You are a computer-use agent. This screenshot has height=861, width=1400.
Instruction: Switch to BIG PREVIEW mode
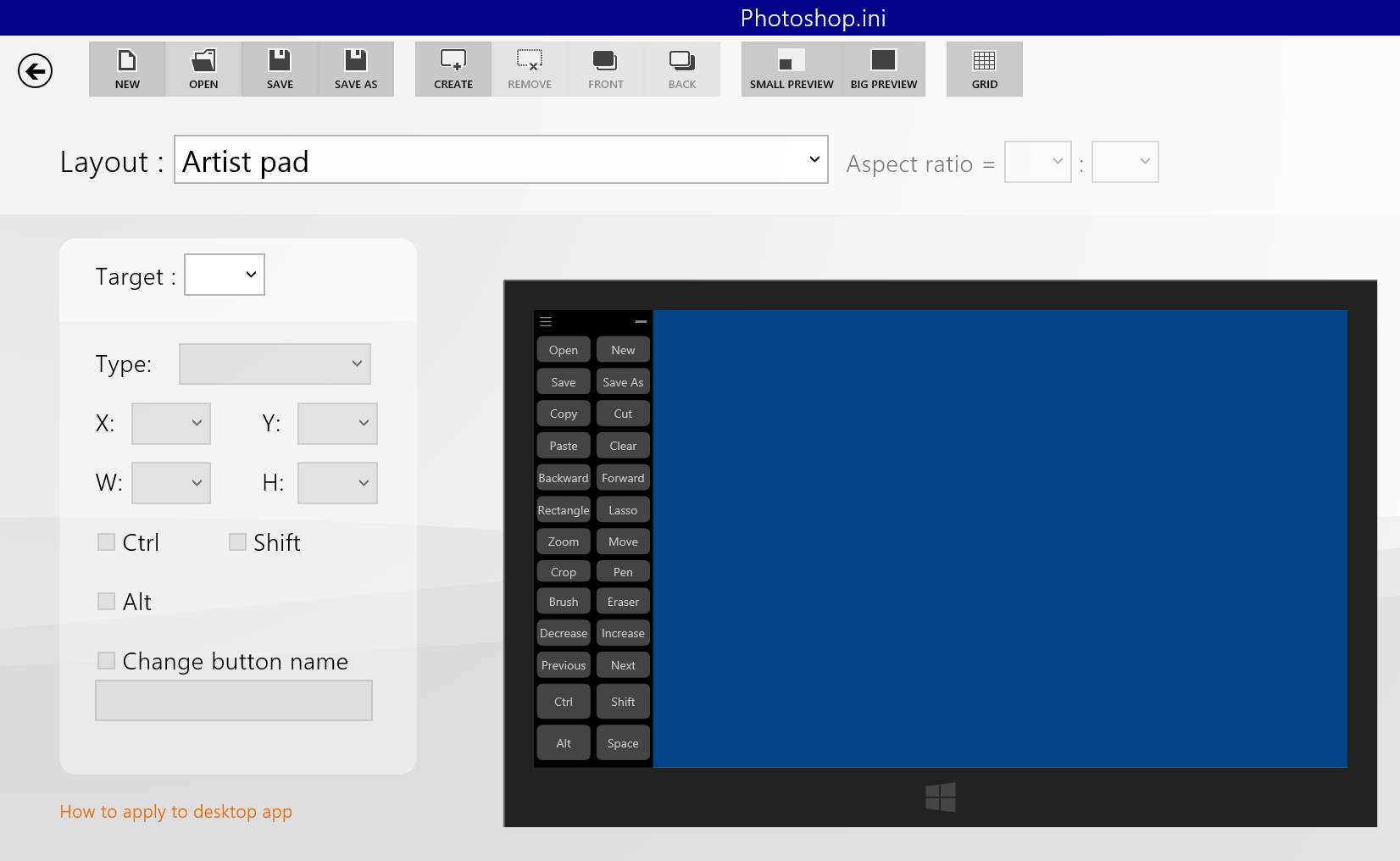click(884, 69)
